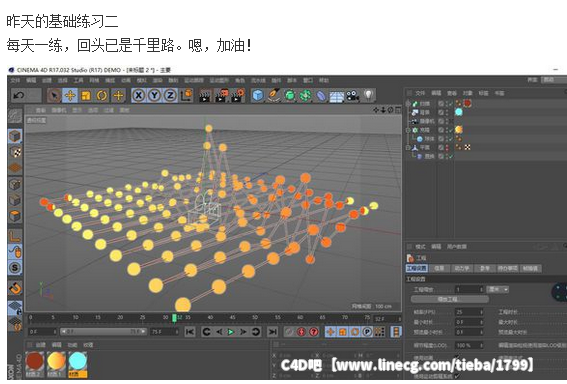The width and height of the screenshot is (567, 384).
Task: Play the animation forward
Action: pos(231,332)
